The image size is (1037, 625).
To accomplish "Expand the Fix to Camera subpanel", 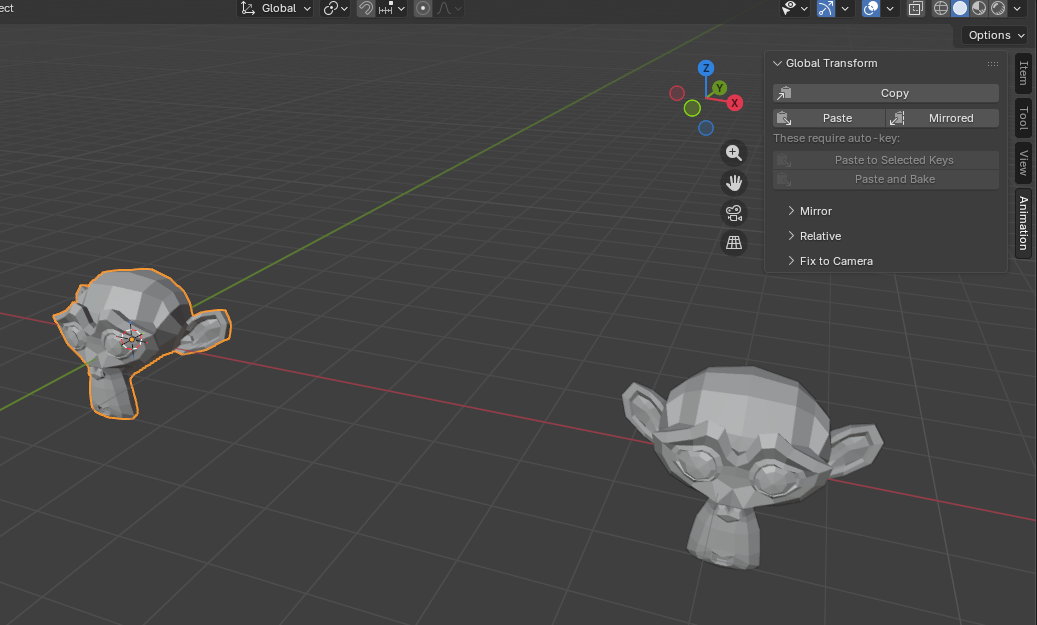I will coord(830,261).
